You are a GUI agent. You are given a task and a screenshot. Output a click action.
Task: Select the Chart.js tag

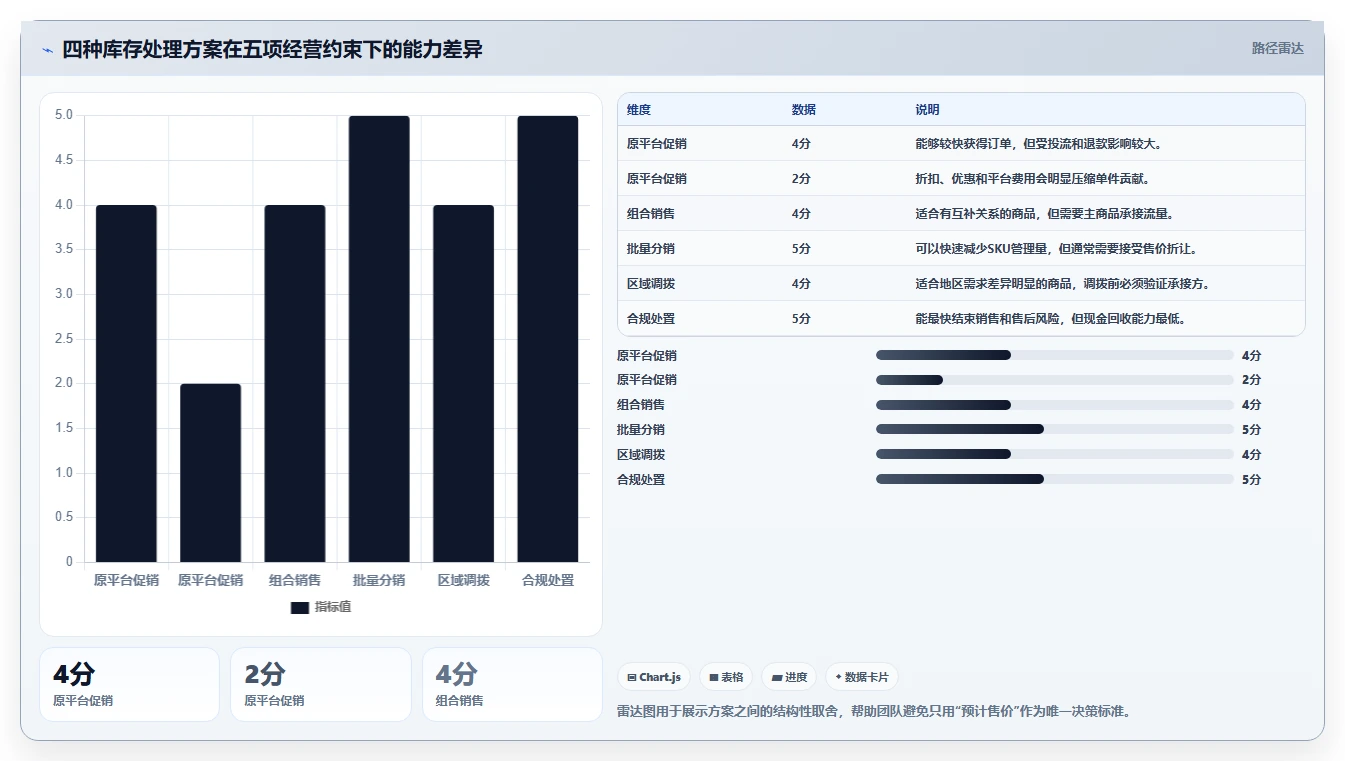[x=654, y=677]
